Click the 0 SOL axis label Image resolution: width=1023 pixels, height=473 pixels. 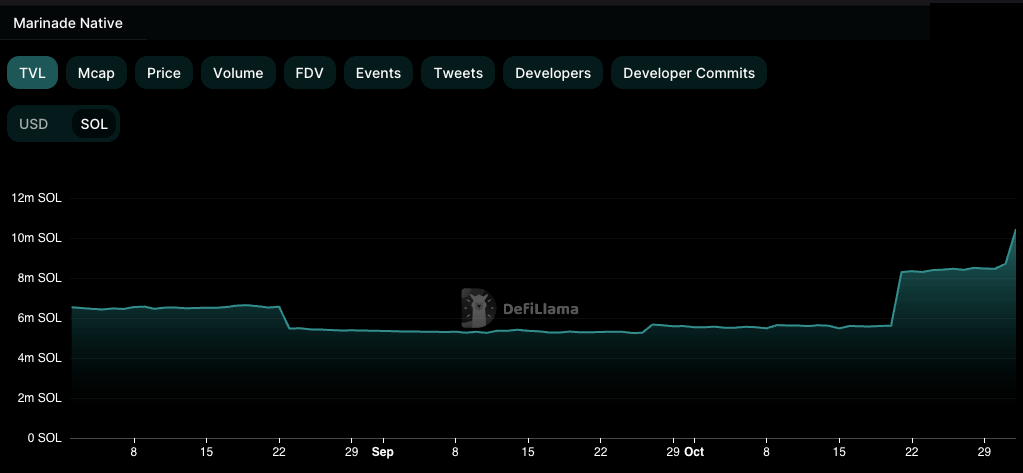[45, 438]
